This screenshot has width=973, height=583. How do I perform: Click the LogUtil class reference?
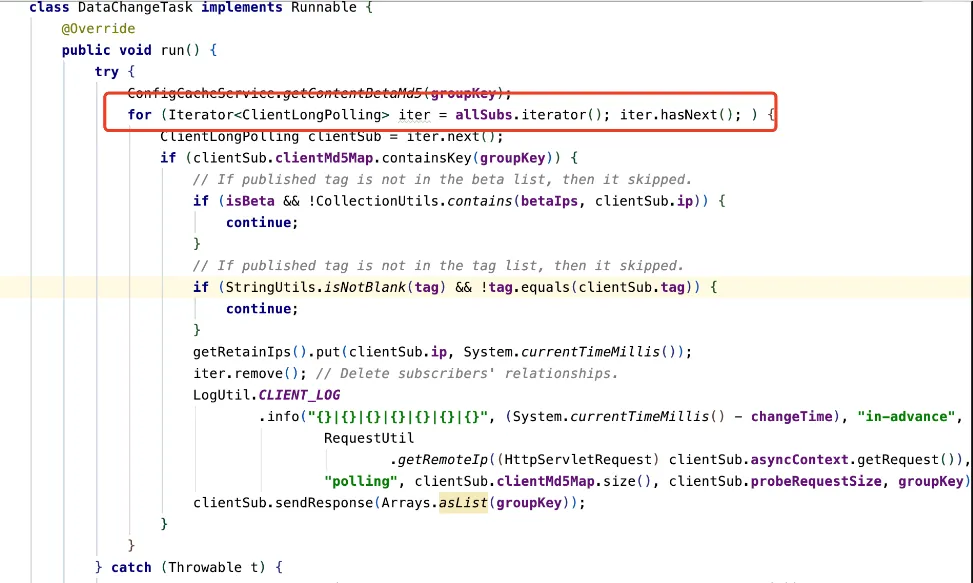[x=222, y=395]
